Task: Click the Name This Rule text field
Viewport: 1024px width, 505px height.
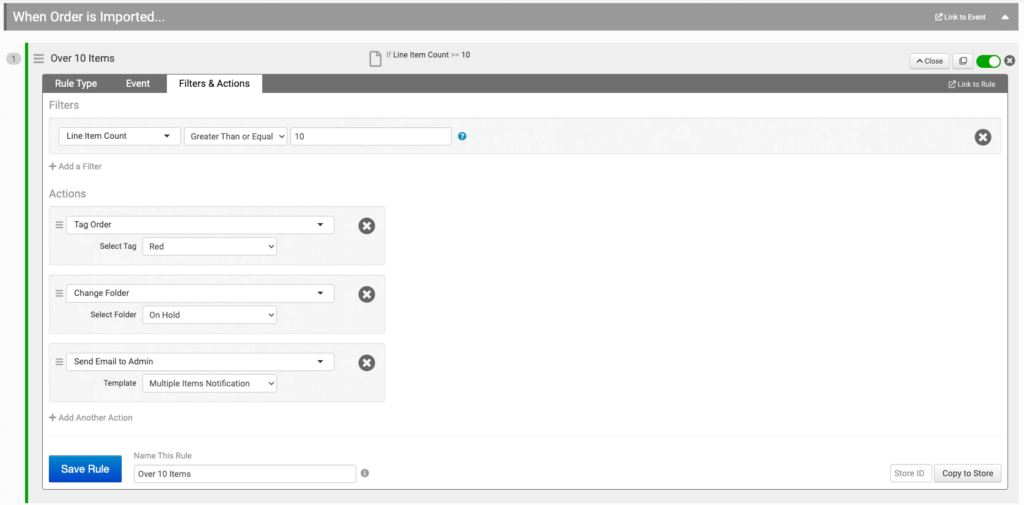Action: 244,474
